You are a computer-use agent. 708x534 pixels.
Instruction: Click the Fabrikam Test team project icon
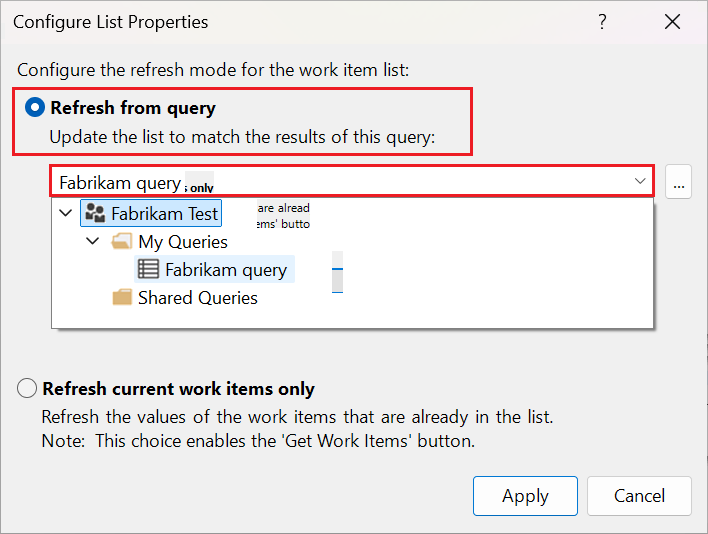pyautogui.click(x=96, y=213)
